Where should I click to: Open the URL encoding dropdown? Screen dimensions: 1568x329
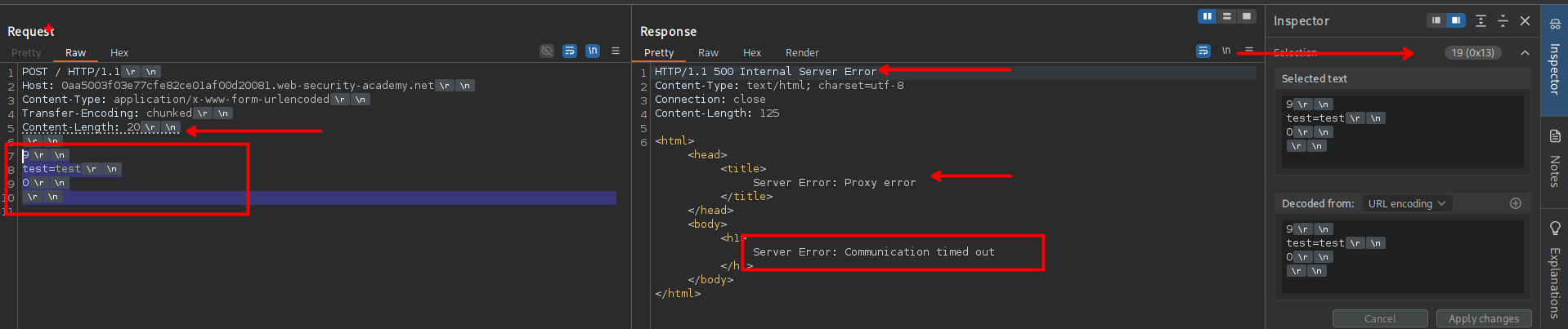click(x=1406, y=203)
